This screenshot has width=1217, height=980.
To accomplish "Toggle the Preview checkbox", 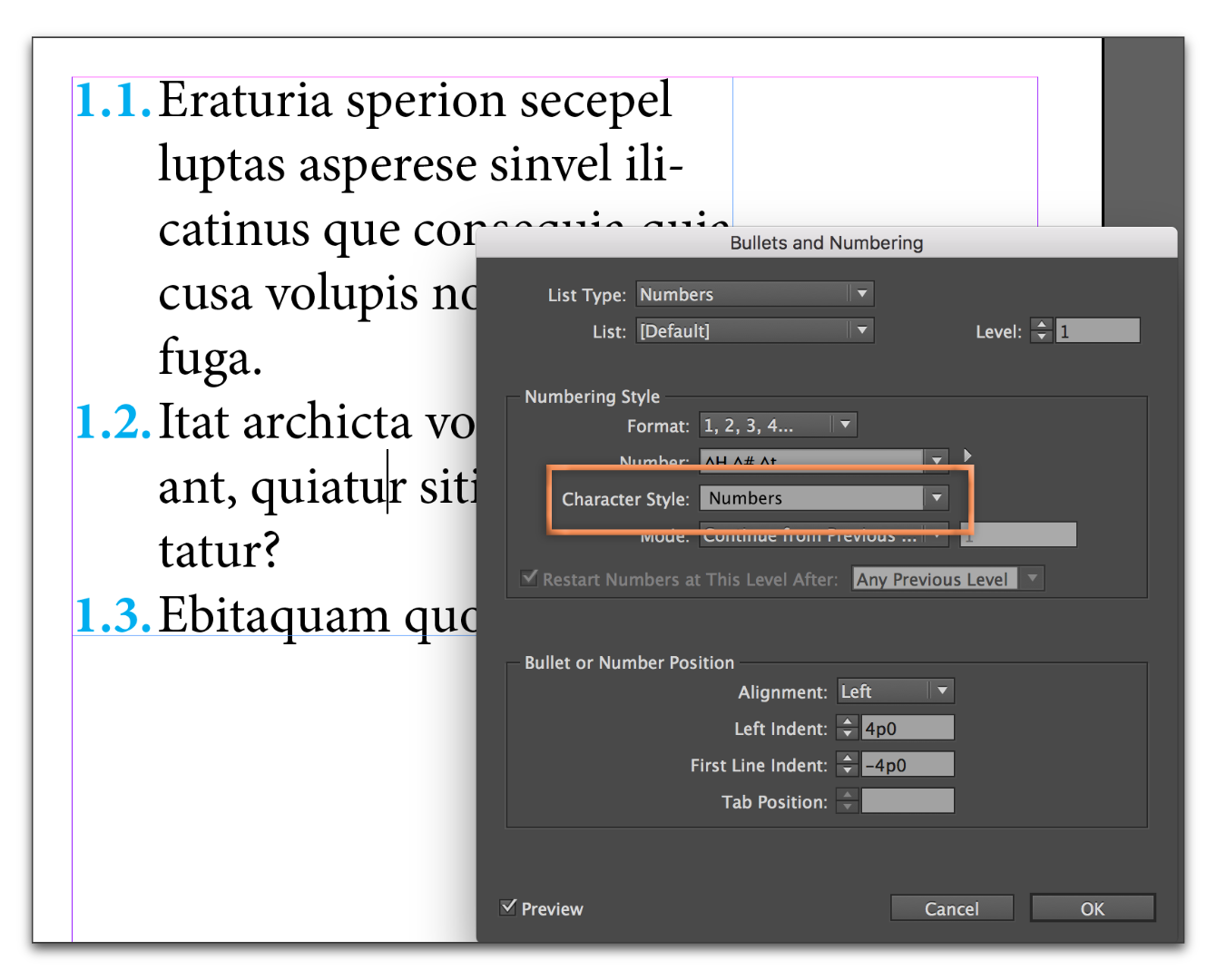I will click(x=507, y=906).
